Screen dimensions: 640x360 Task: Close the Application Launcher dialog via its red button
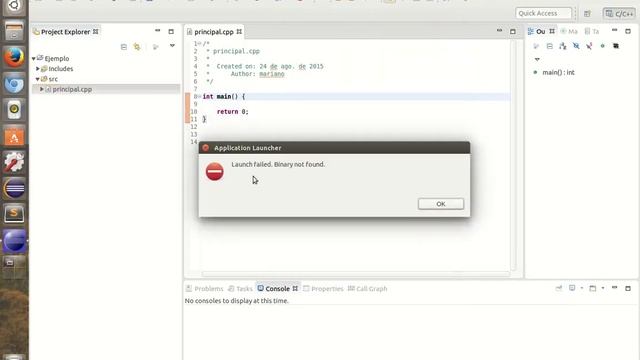coord(206,148)
